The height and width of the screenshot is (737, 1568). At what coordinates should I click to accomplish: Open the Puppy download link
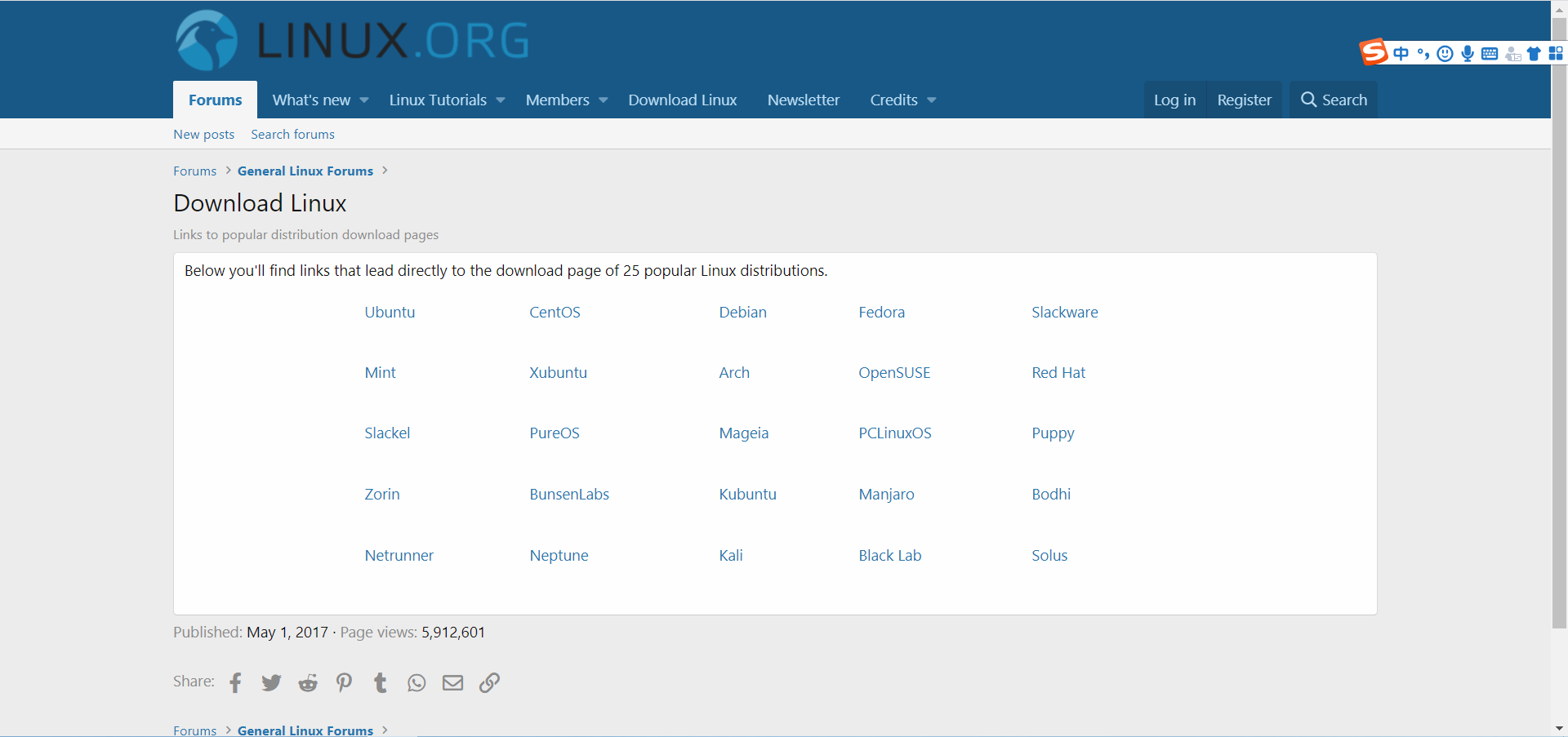(x=1053, y=433)
